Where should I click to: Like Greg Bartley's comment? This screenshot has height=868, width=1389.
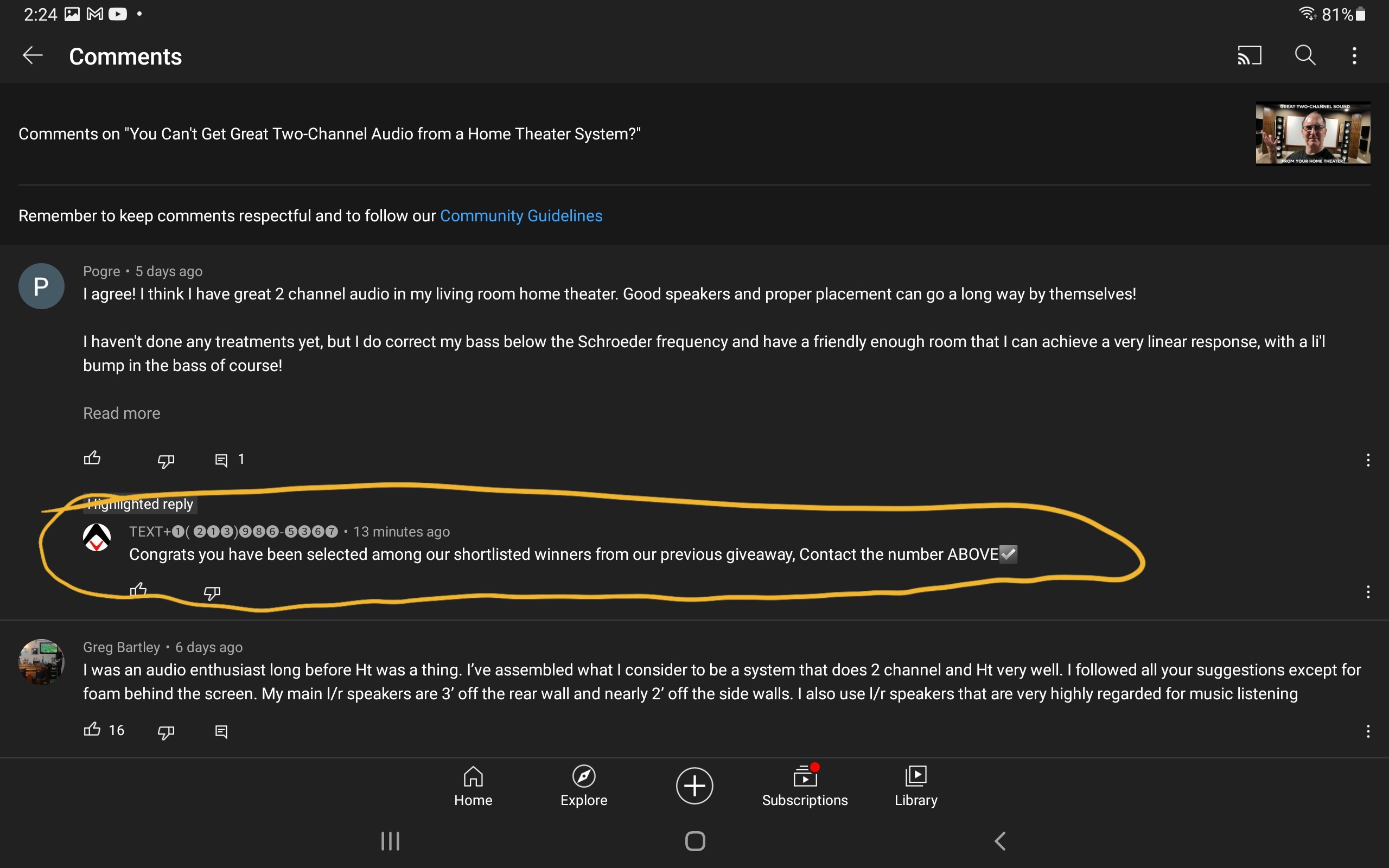pos(92,730)
